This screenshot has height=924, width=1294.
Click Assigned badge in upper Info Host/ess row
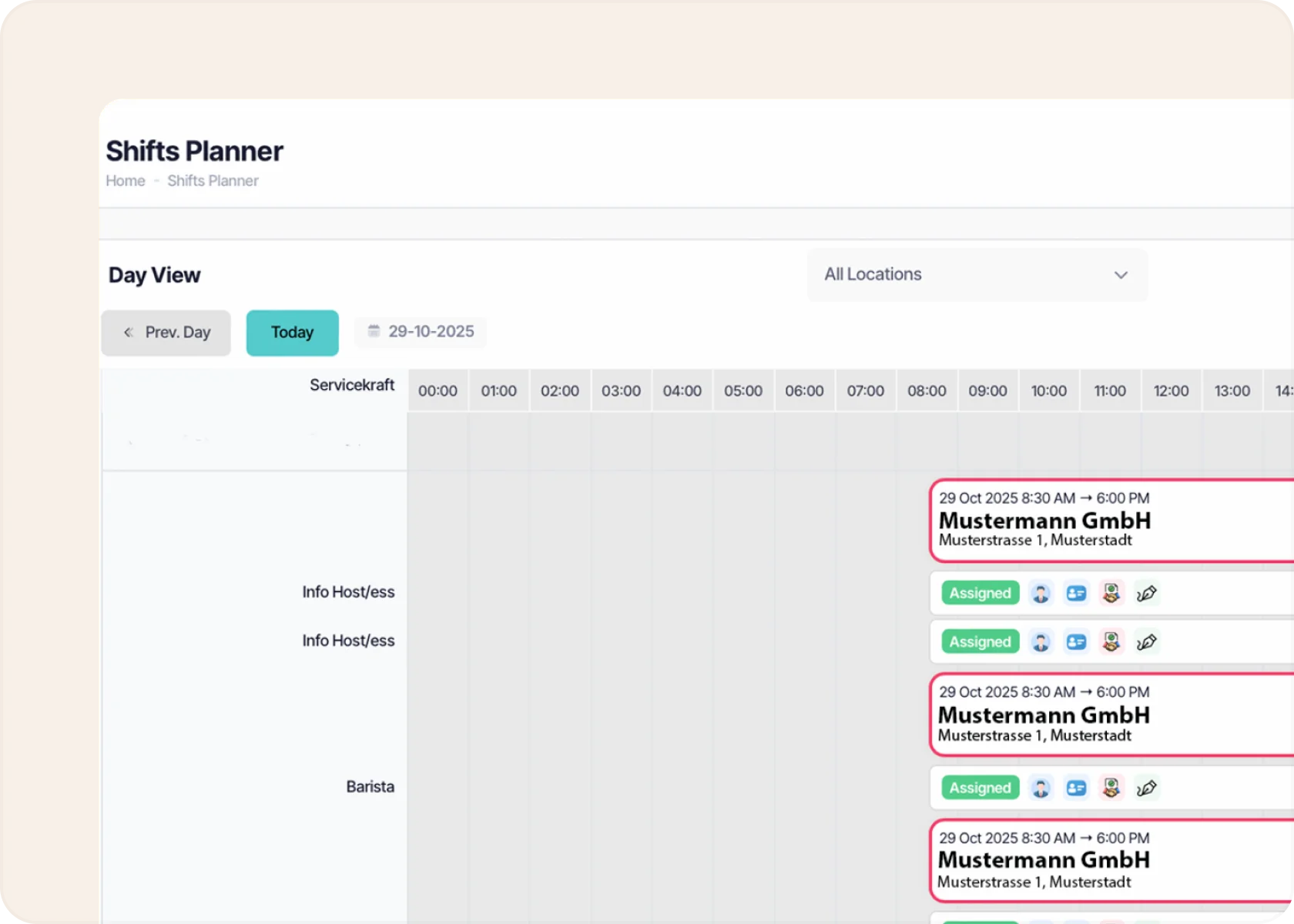pyautogui.click(x=981, y=593)
